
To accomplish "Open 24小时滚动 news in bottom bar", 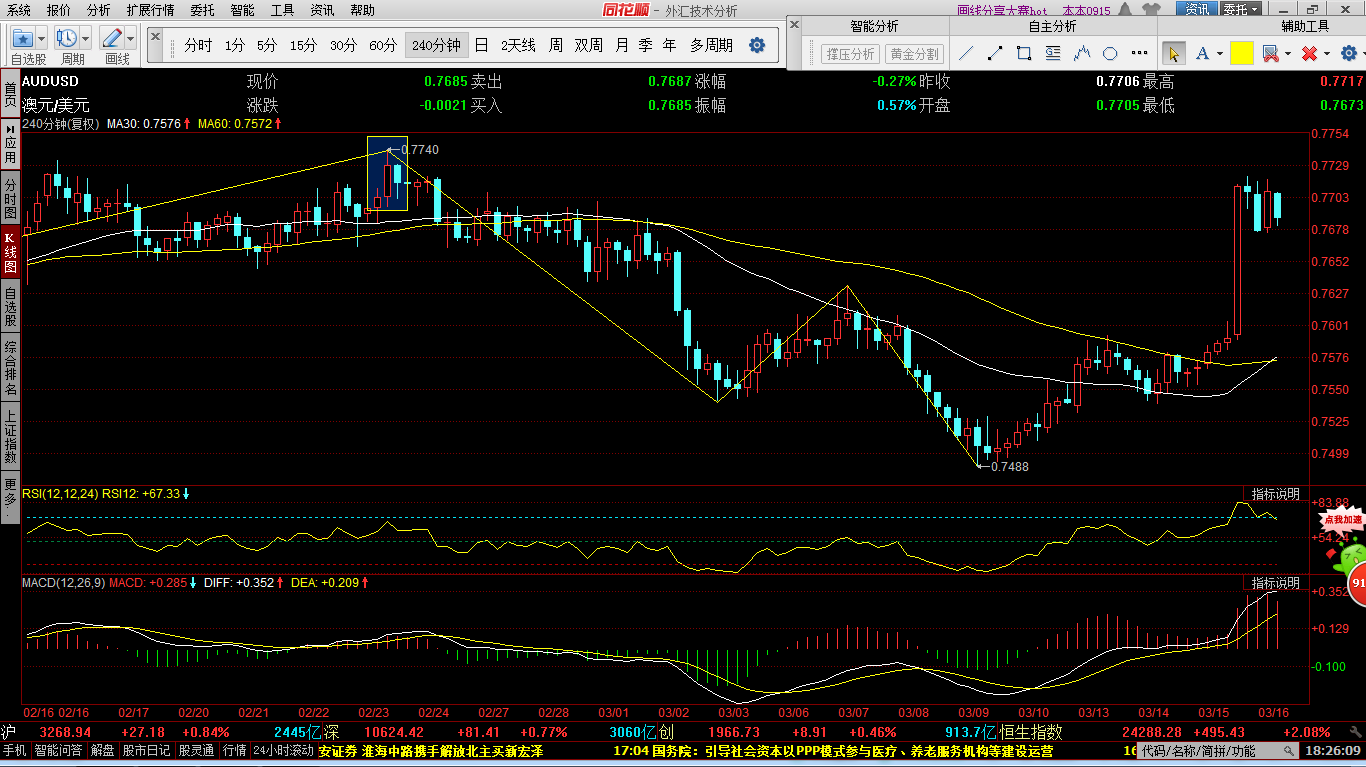I will (283, 750).
